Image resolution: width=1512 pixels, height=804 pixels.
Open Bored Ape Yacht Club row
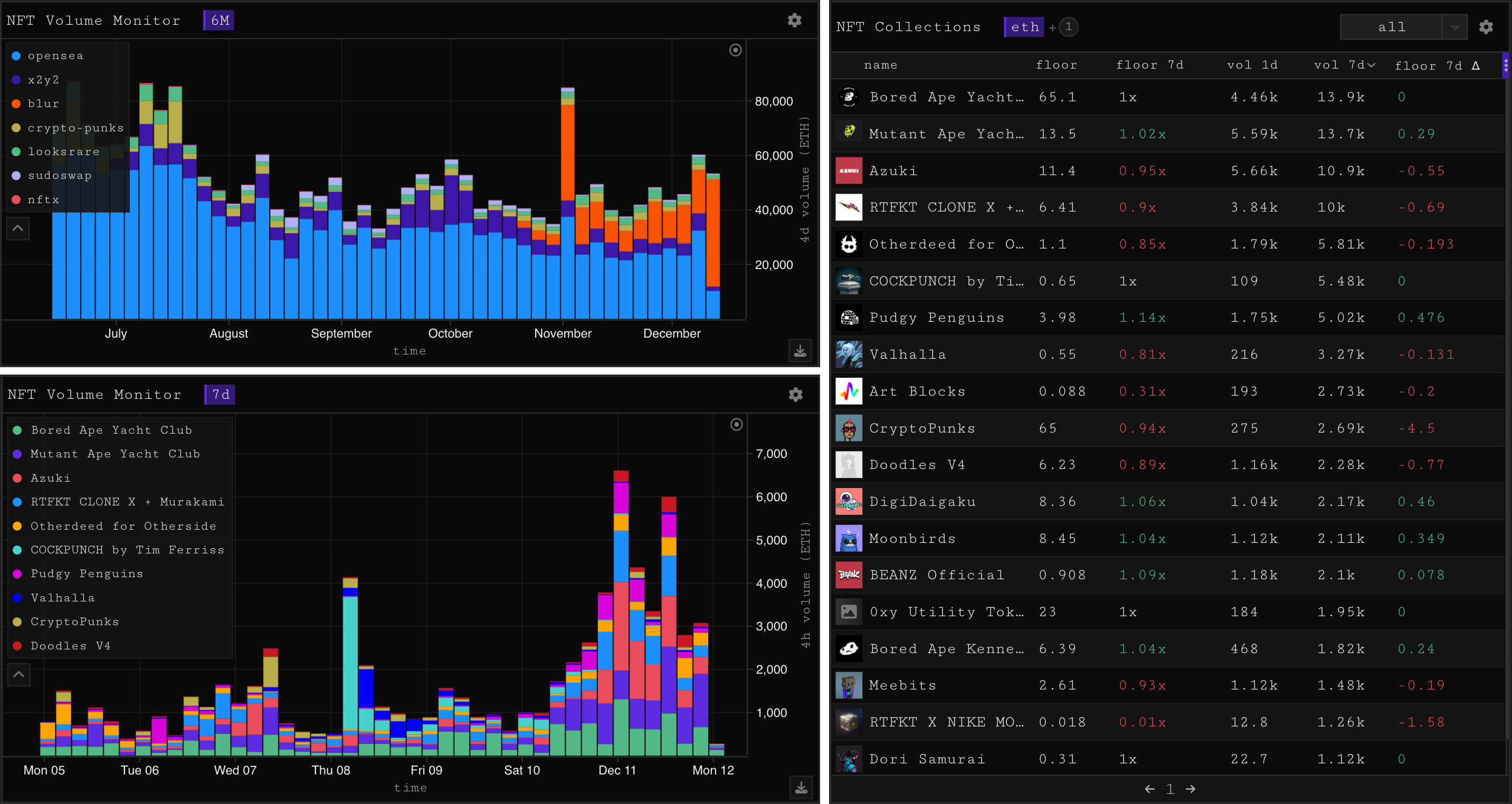946,97
